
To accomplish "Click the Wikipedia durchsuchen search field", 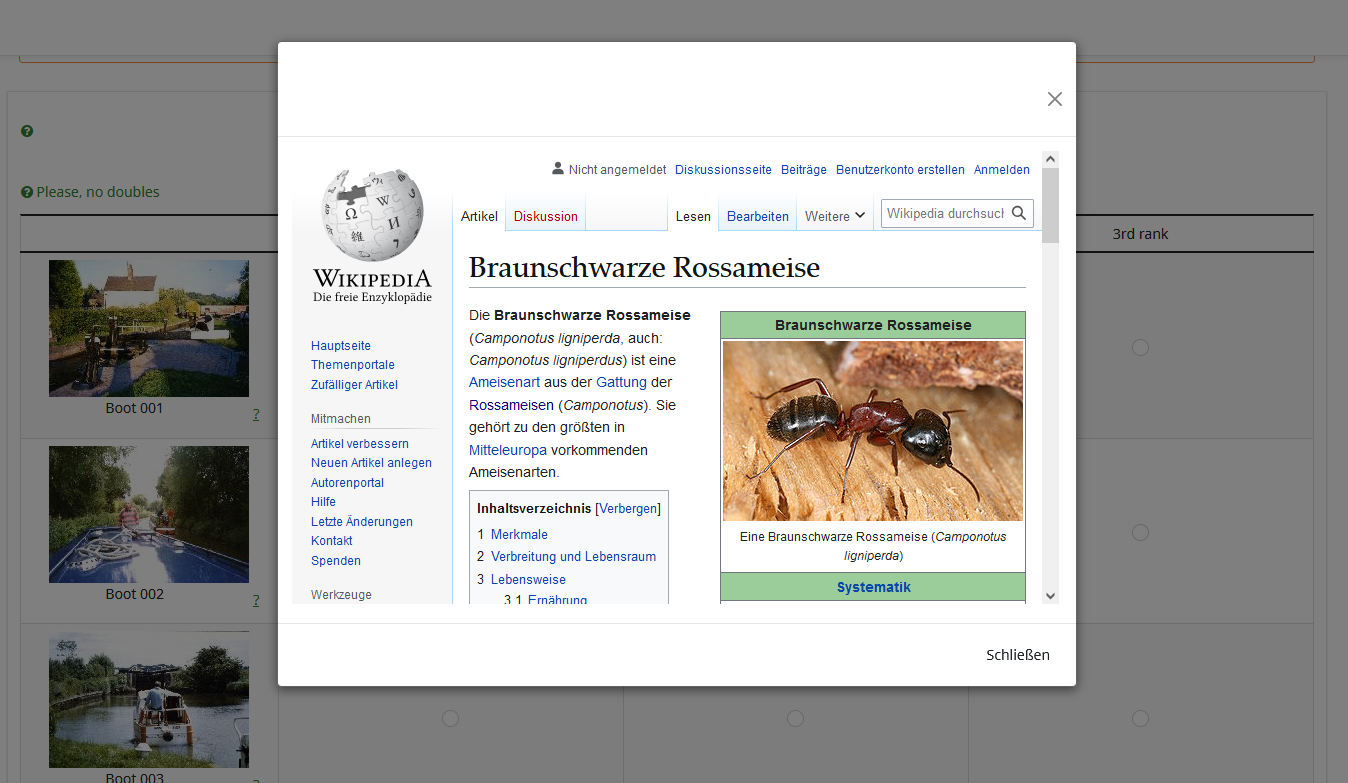I will [944, 213].
